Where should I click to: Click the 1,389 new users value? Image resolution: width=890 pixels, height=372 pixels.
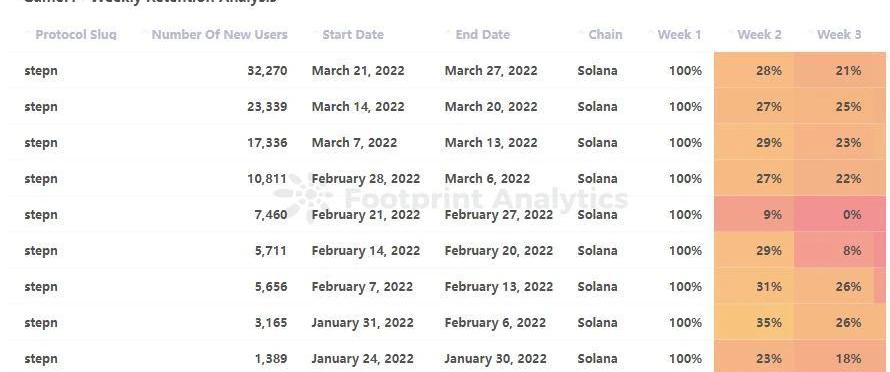coord(271,358)
